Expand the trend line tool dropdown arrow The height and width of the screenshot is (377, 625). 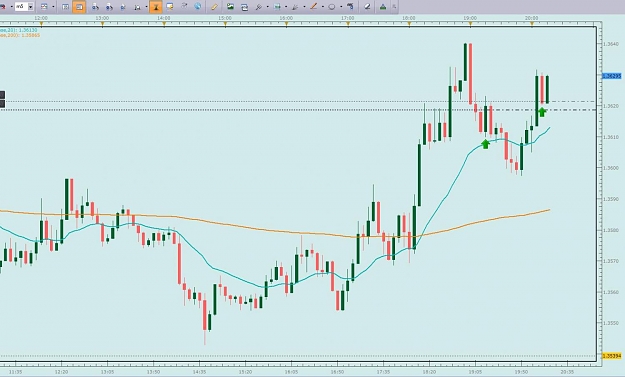[322, 7]
